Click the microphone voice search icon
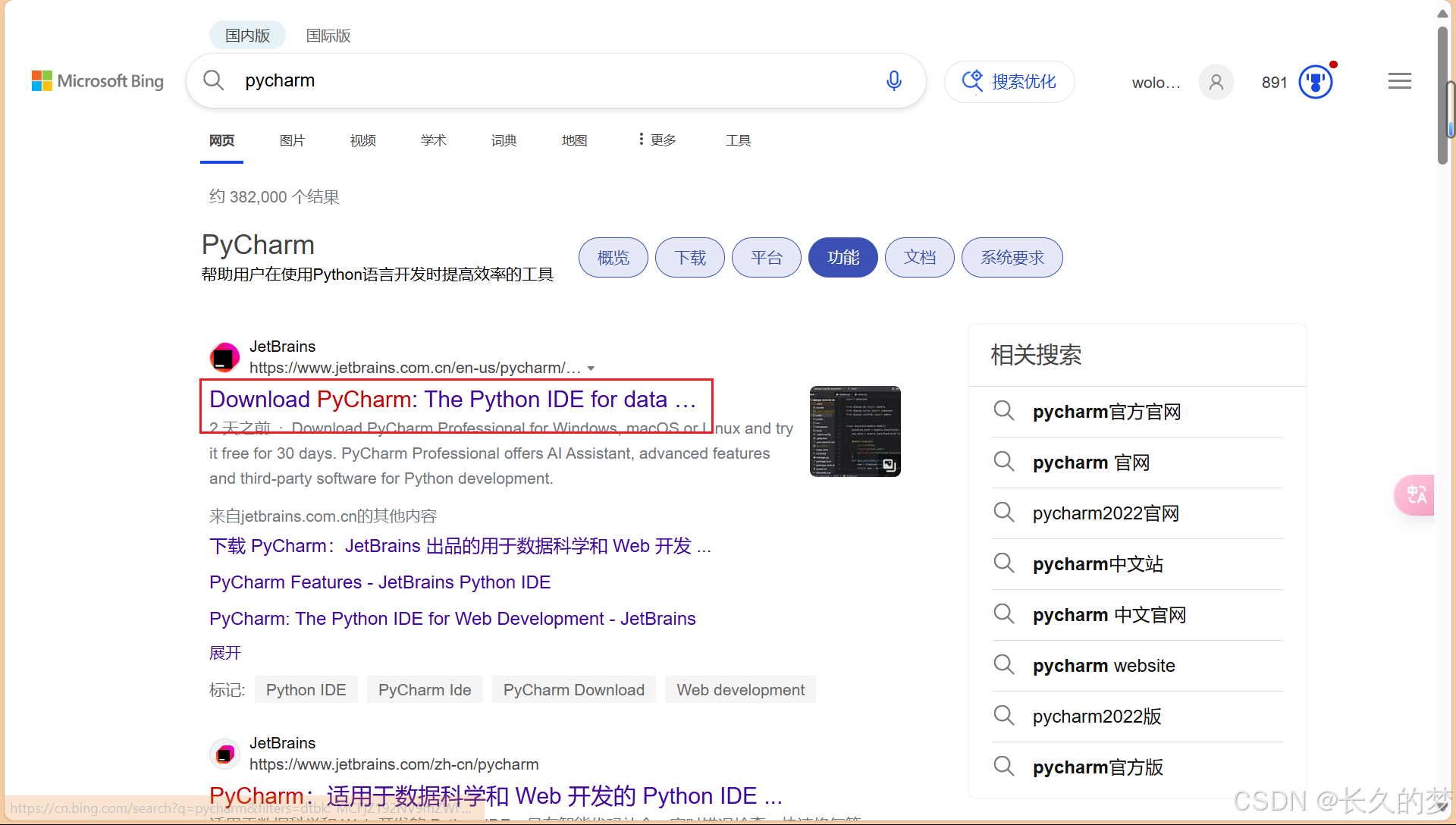This screenshot has height=825, width=1456. [894, 80]
